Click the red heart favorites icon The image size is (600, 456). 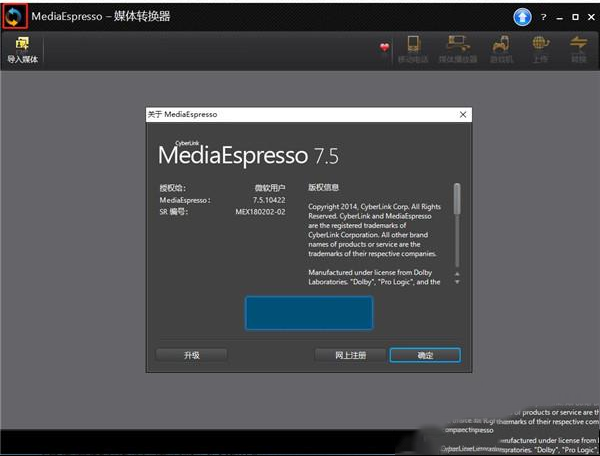point(384,47)
